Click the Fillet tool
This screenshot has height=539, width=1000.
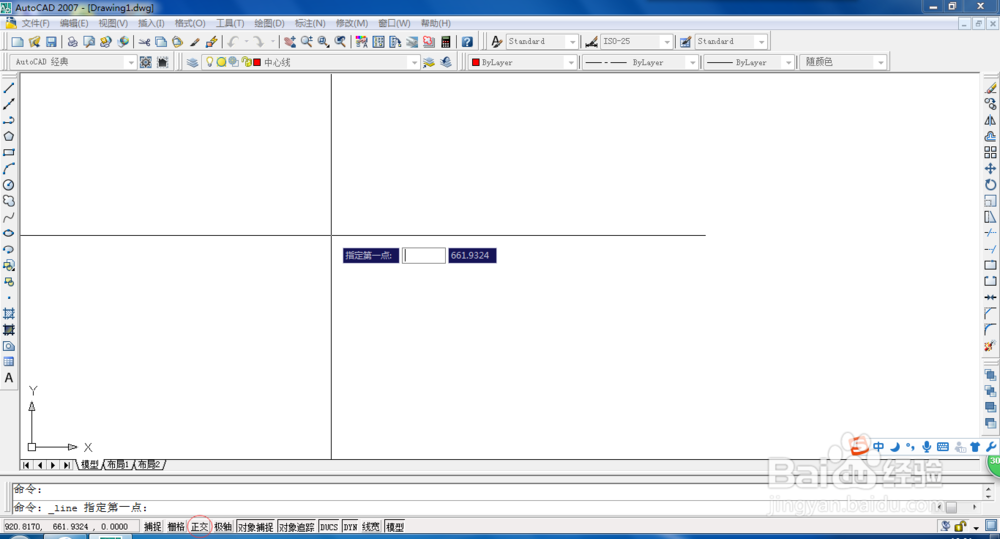990,330
